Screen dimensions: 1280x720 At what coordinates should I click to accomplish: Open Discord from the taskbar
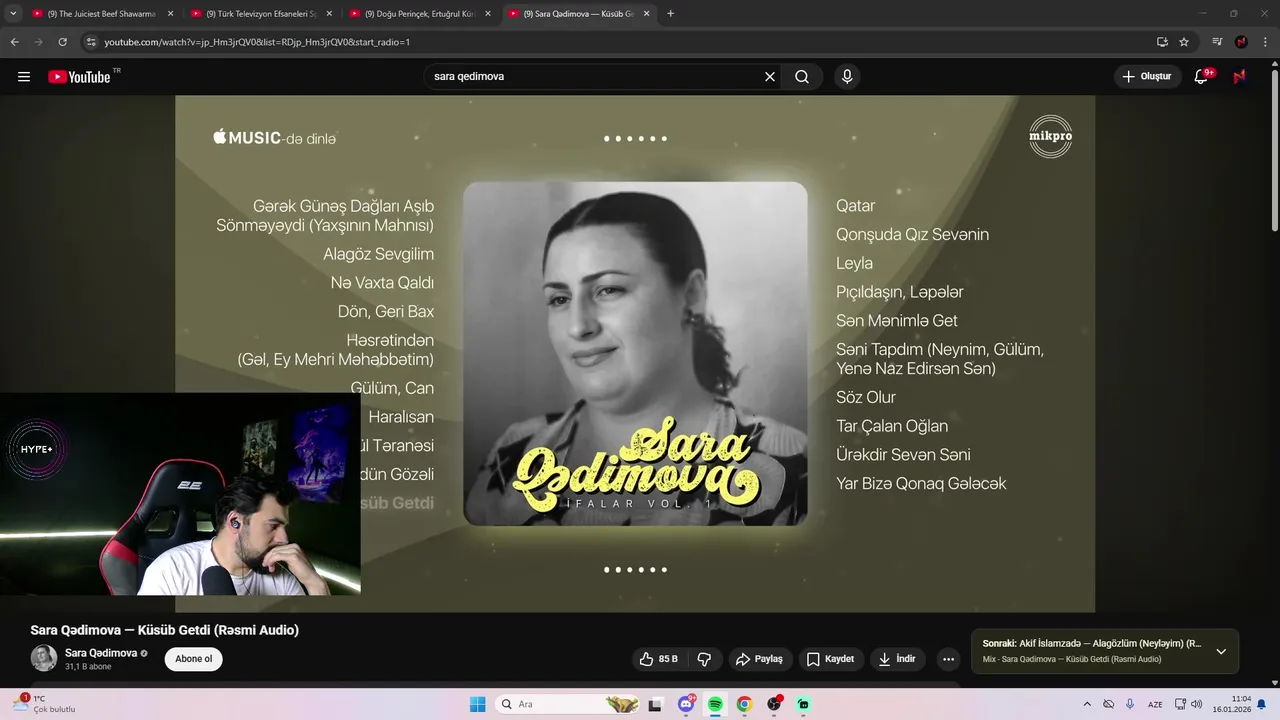686,704
